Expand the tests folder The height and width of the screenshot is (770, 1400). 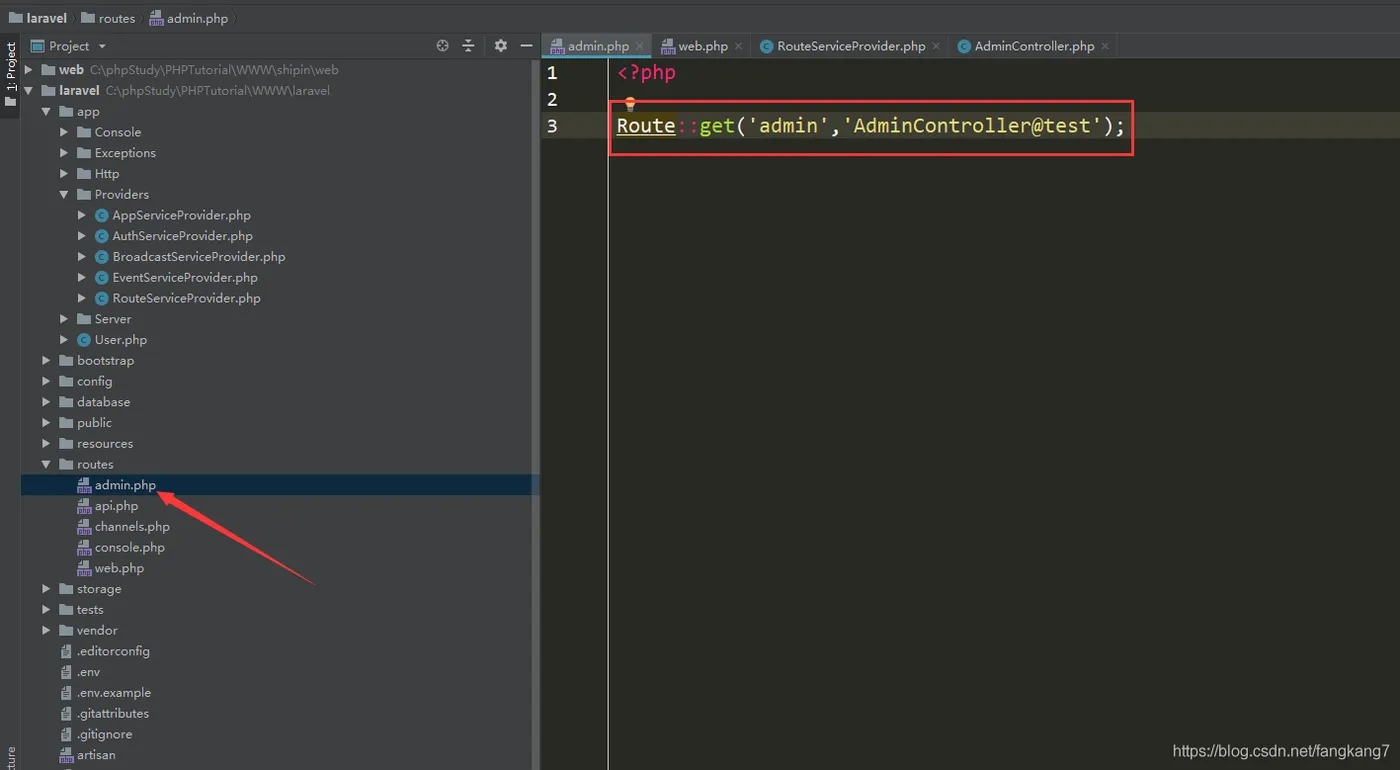pos(46,610)
